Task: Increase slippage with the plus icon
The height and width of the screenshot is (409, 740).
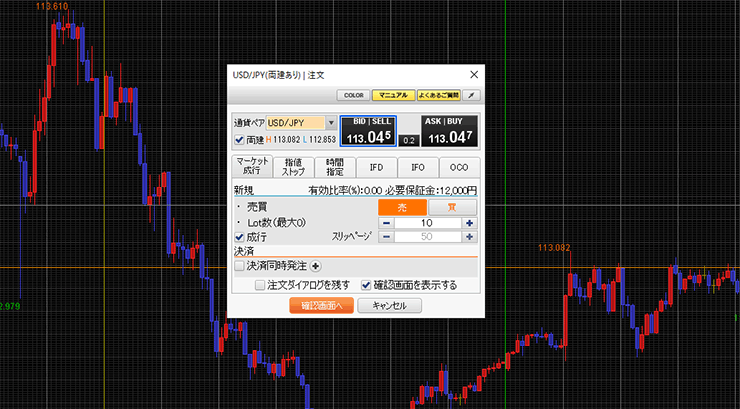Action: [x=469, y=237]
